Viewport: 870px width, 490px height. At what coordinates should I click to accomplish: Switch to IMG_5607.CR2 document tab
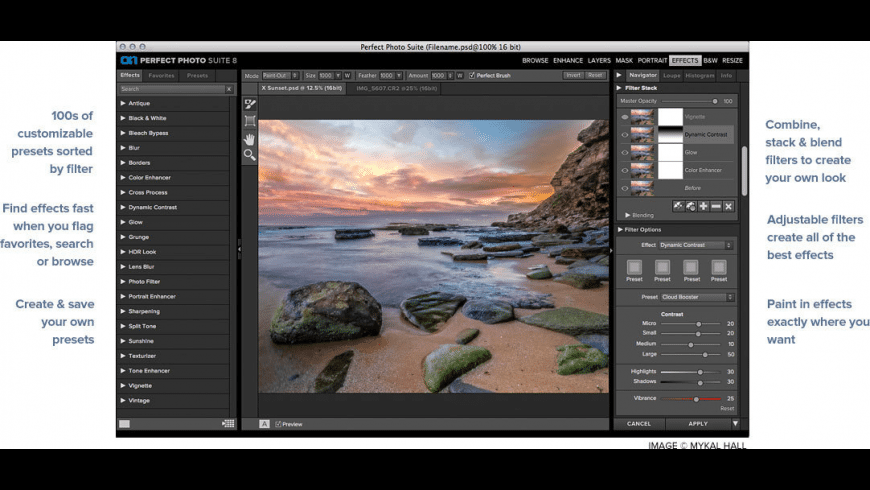396,88
